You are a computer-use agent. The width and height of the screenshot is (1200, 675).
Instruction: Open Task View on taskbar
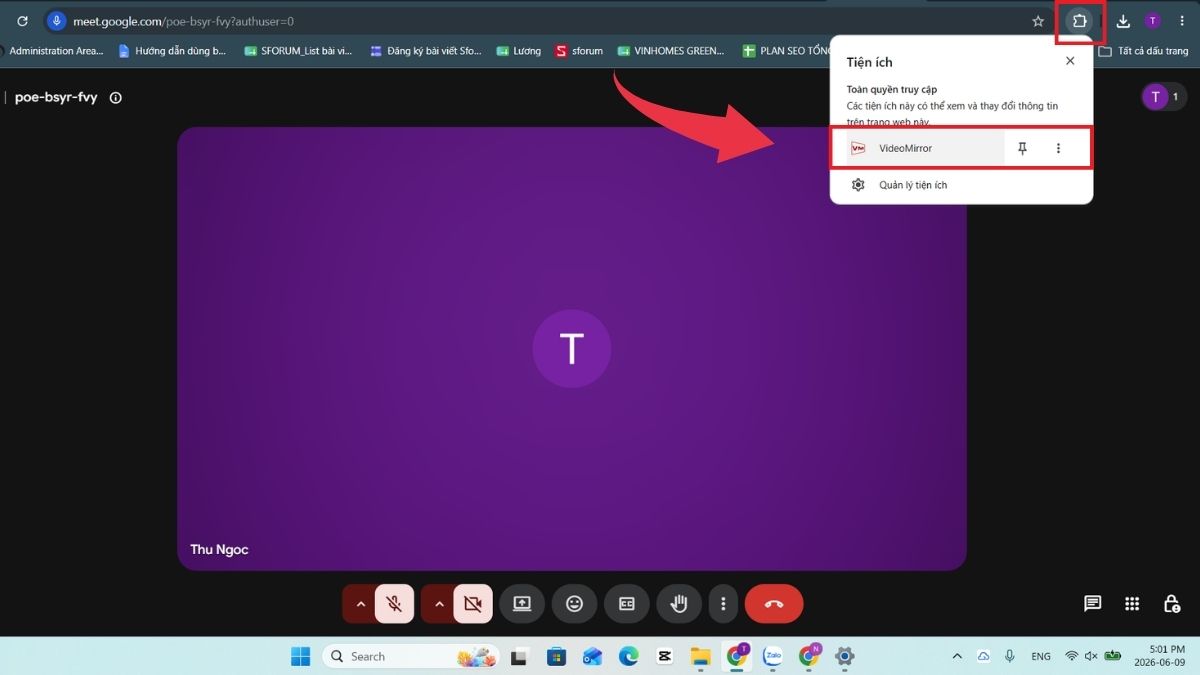click(518, 656)
